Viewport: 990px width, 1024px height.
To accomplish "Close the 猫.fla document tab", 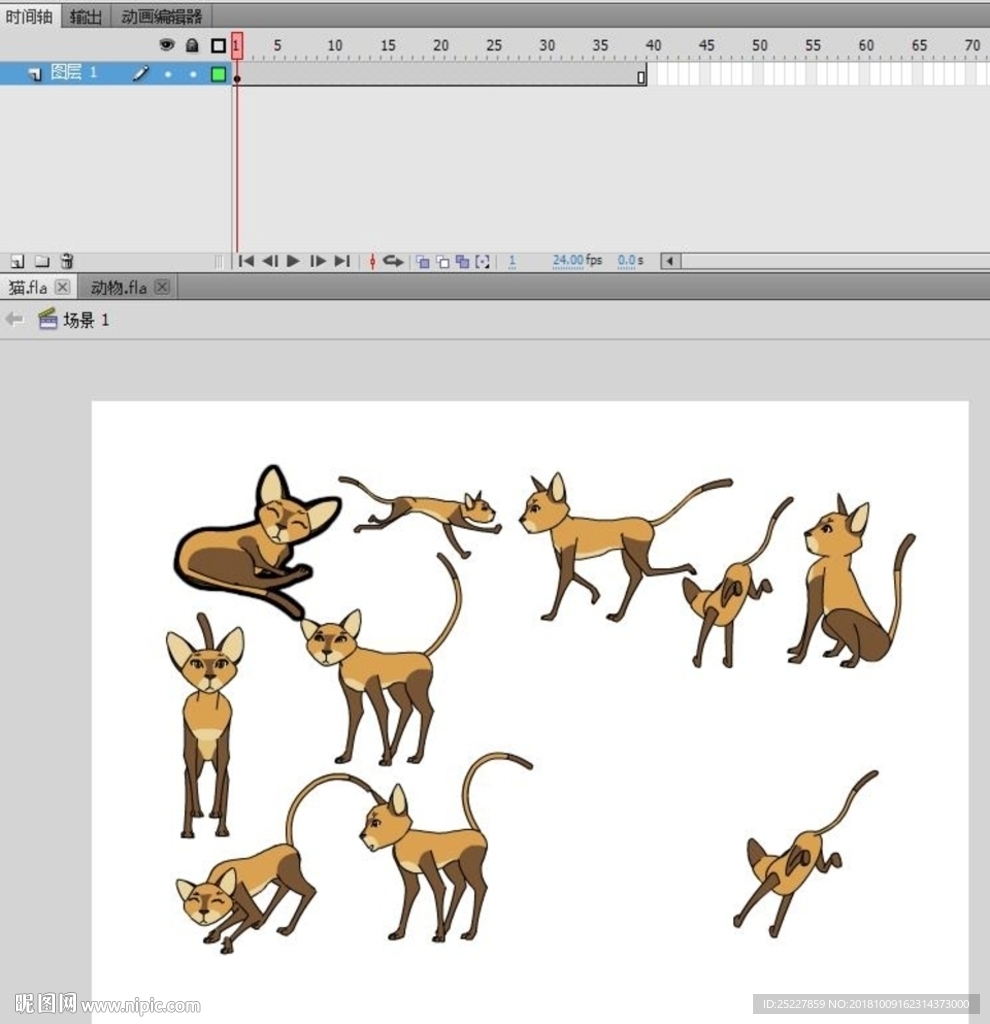I will 63,287.
